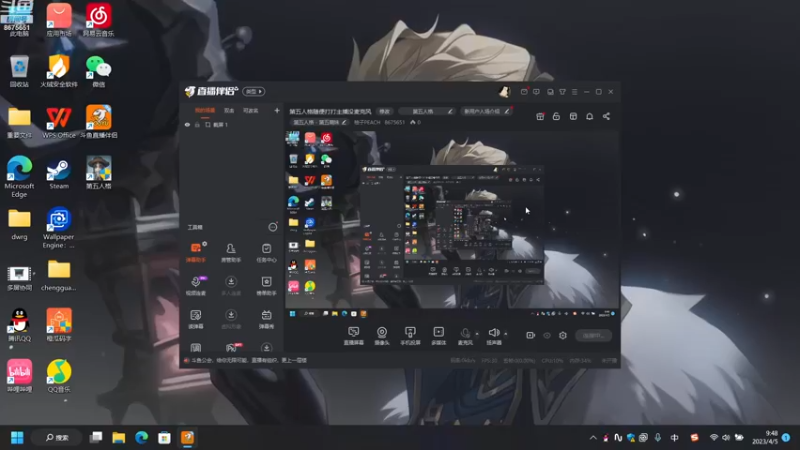
Task: Toggle the lock of the 截屏 1 source
Action: point(197,124)
